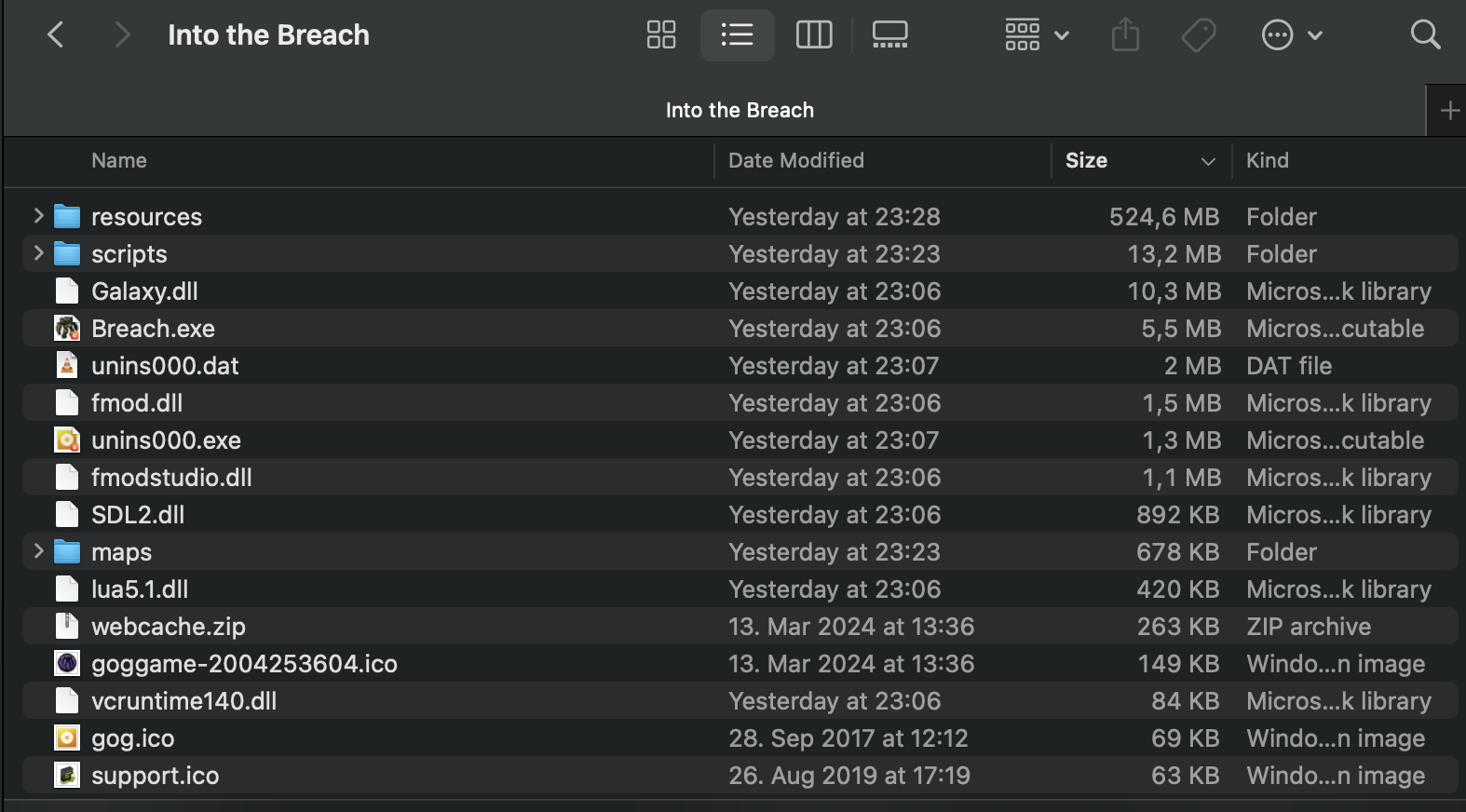Screen dimensions: 1466x812
Task: Open the Finder search
Action: click(1425, 35)
